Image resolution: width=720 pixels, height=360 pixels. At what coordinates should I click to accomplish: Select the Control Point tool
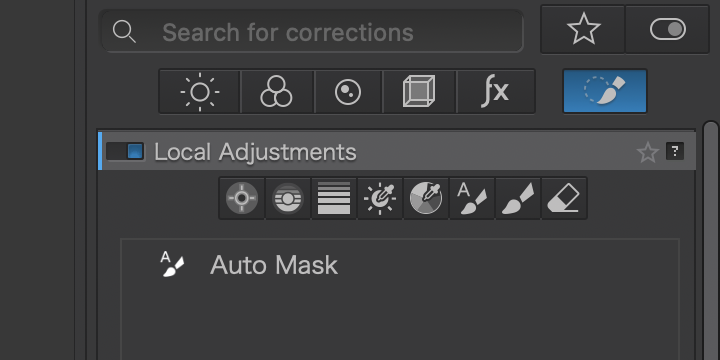(242, 198)
